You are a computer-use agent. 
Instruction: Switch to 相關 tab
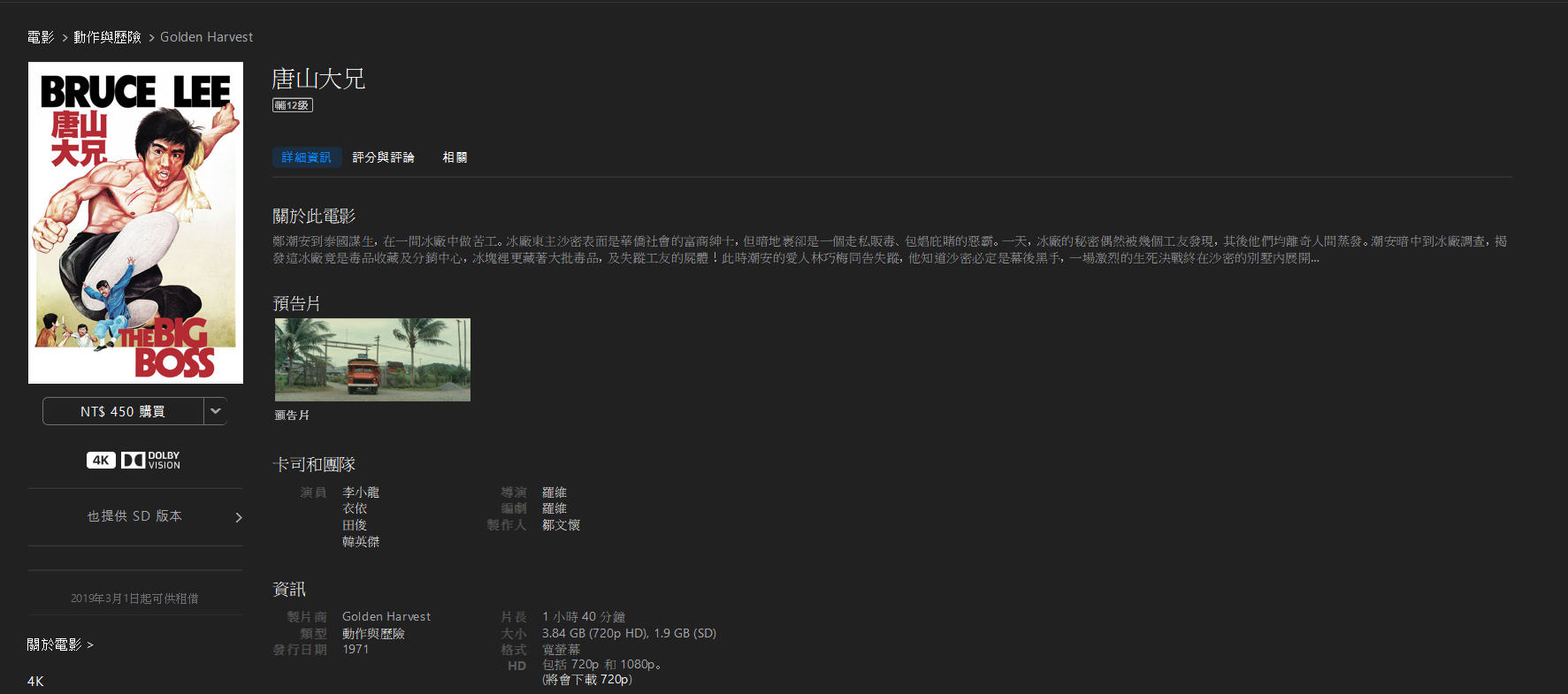coord(455,157)
